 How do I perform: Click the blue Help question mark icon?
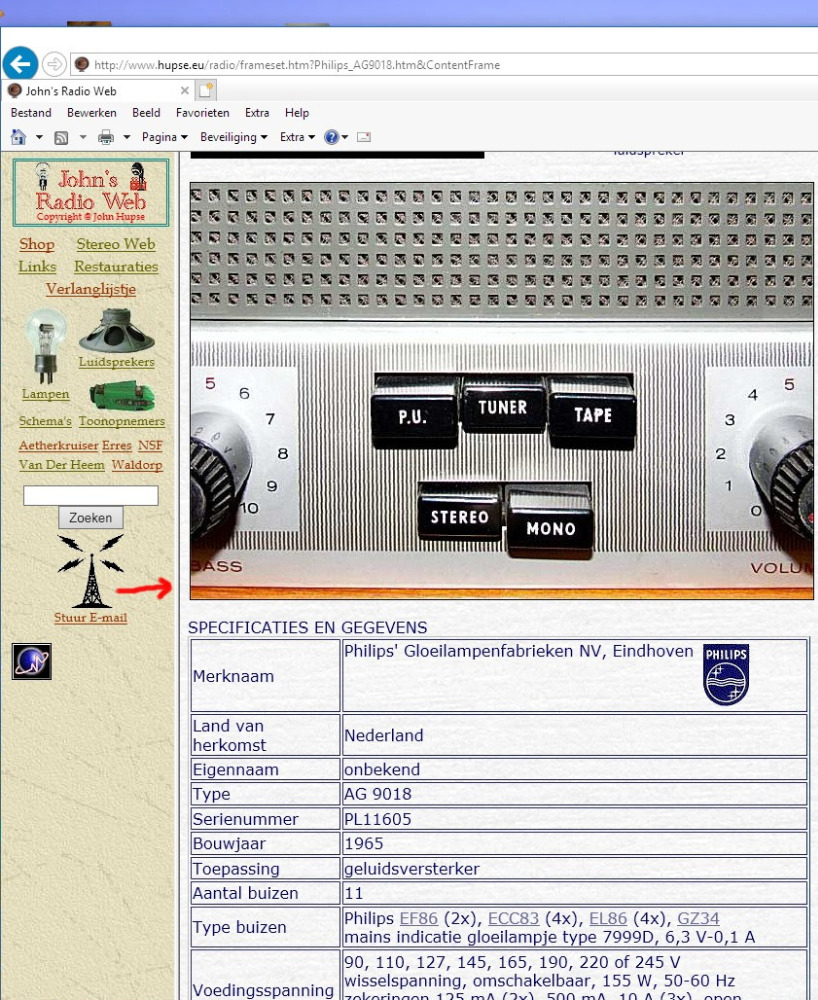click(332, 137)
